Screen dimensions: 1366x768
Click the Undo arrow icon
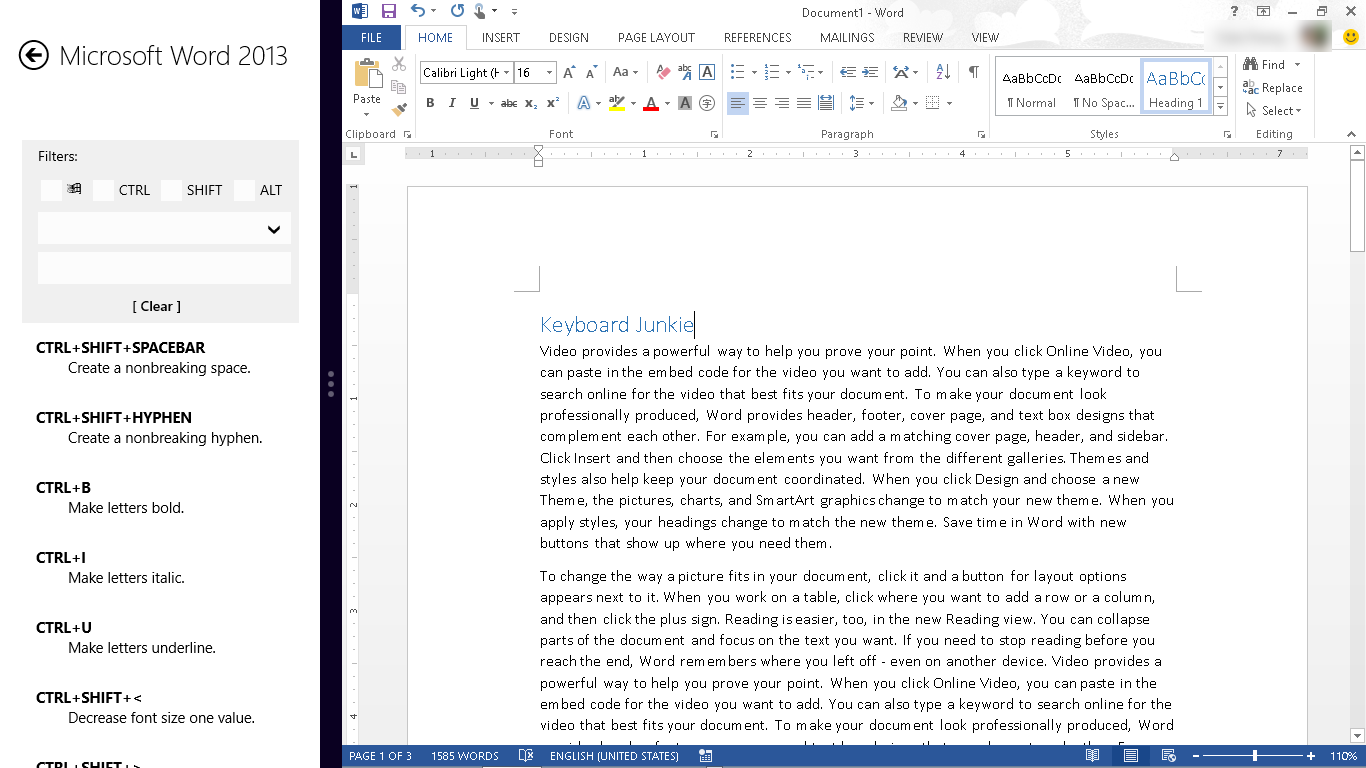[x=418, y=12]
